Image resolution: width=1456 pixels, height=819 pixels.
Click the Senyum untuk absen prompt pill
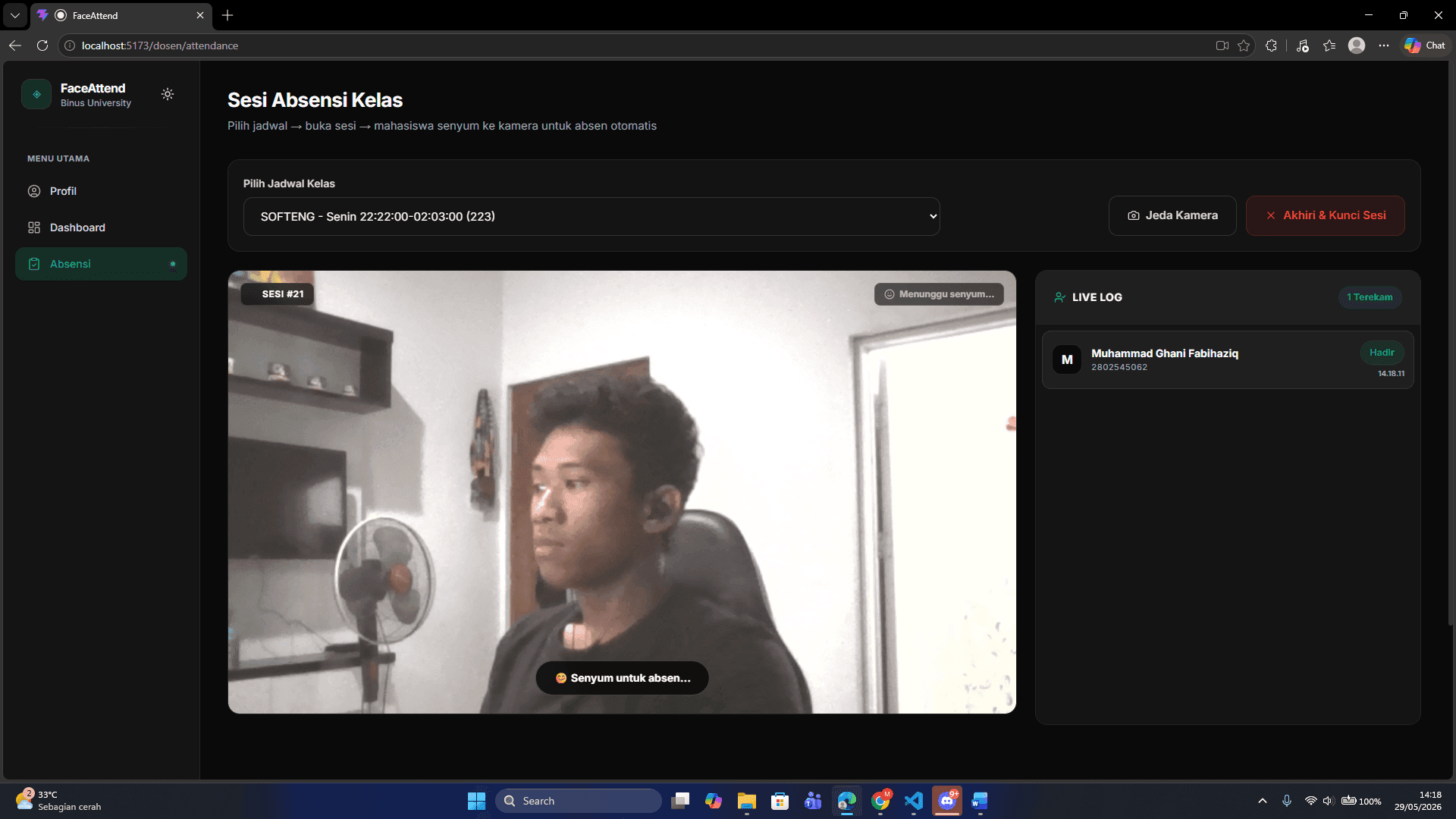coord(622,678)
